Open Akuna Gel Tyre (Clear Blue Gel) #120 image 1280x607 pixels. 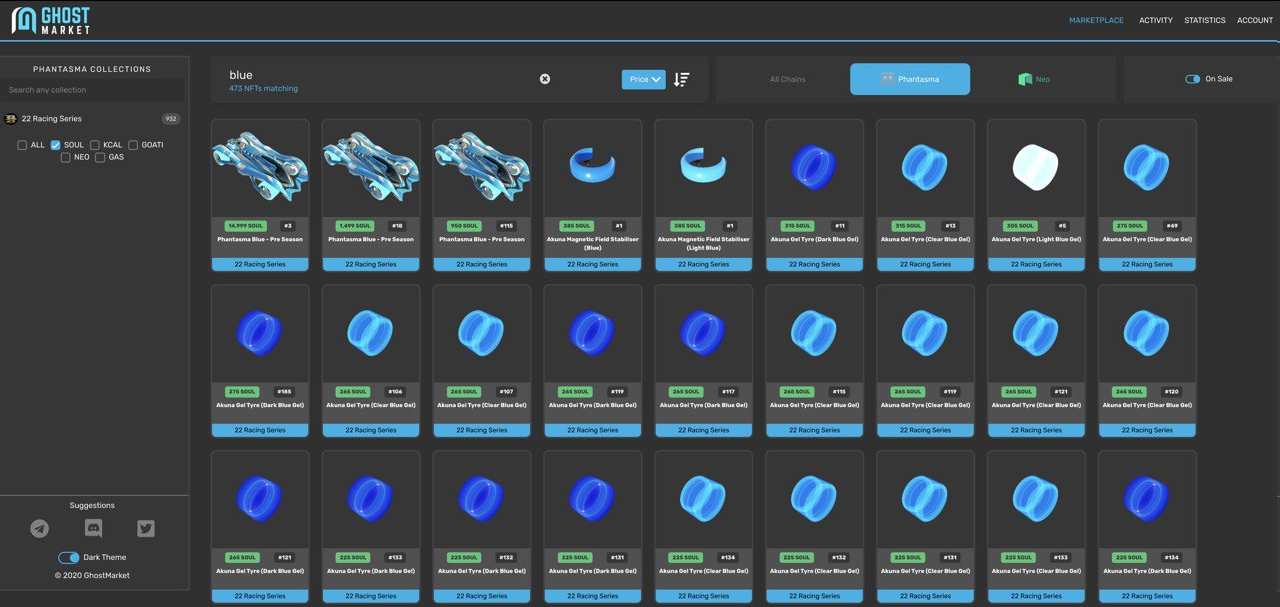tap(1148, 334)
